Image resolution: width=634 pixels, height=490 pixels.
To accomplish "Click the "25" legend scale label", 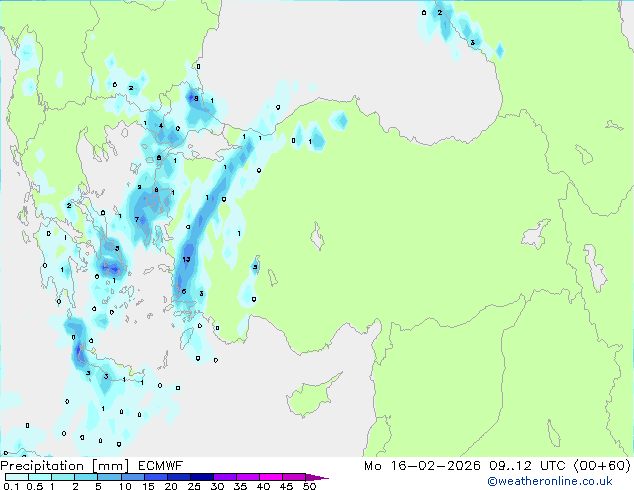I will pyautogui.click(x=194, y=486).
